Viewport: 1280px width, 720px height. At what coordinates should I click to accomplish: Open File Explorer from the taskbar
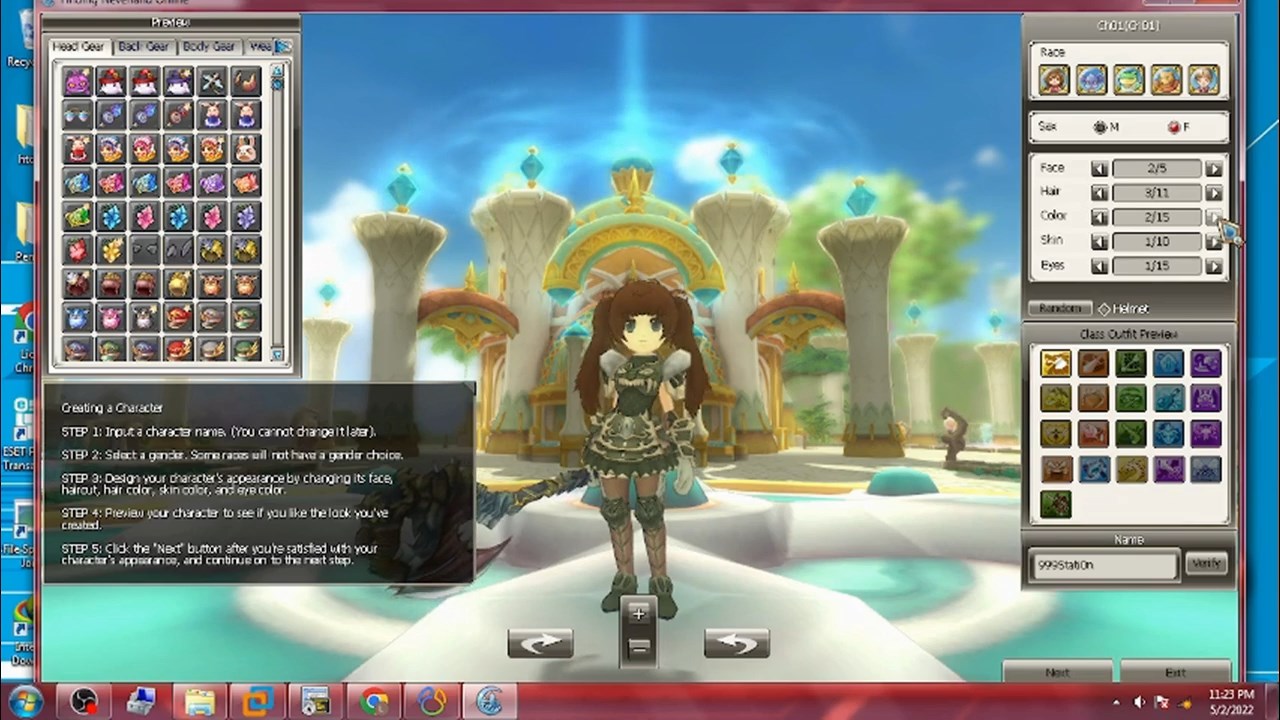click(x=200, y=702)
